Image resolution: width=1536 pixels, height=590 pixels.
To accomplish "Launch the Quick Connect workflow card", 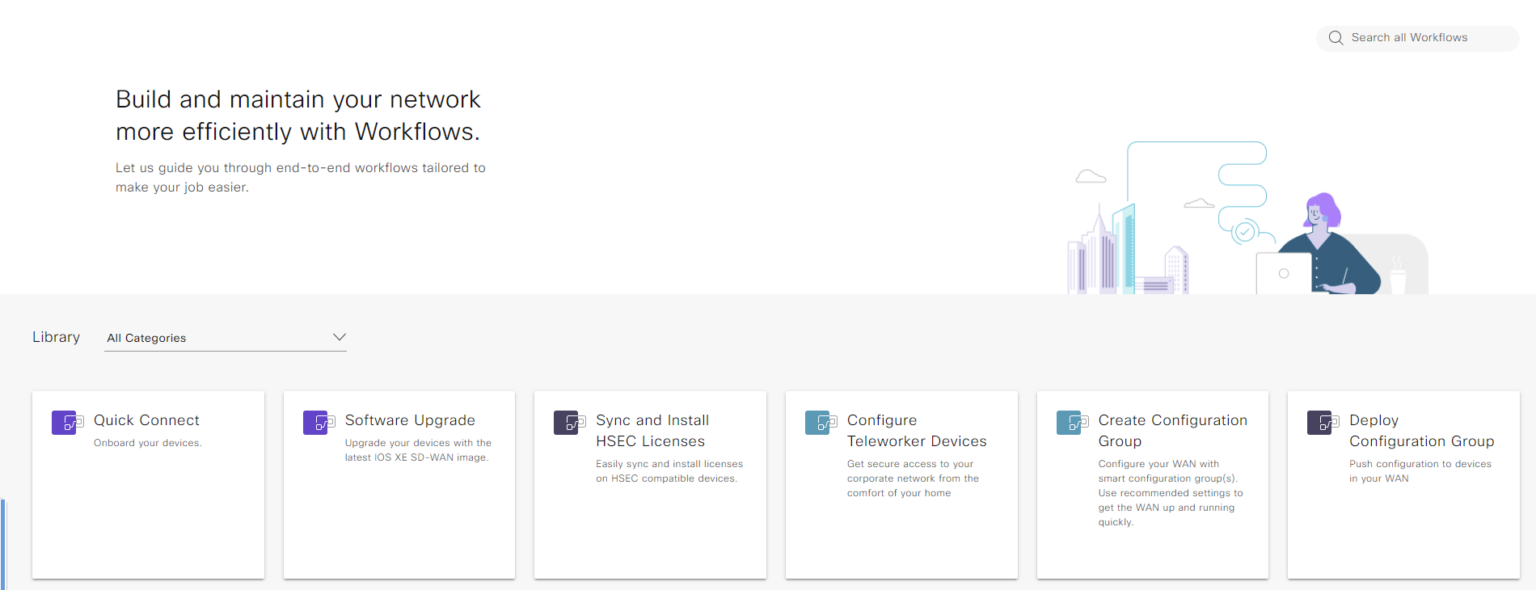I will [x=148, y=484].
